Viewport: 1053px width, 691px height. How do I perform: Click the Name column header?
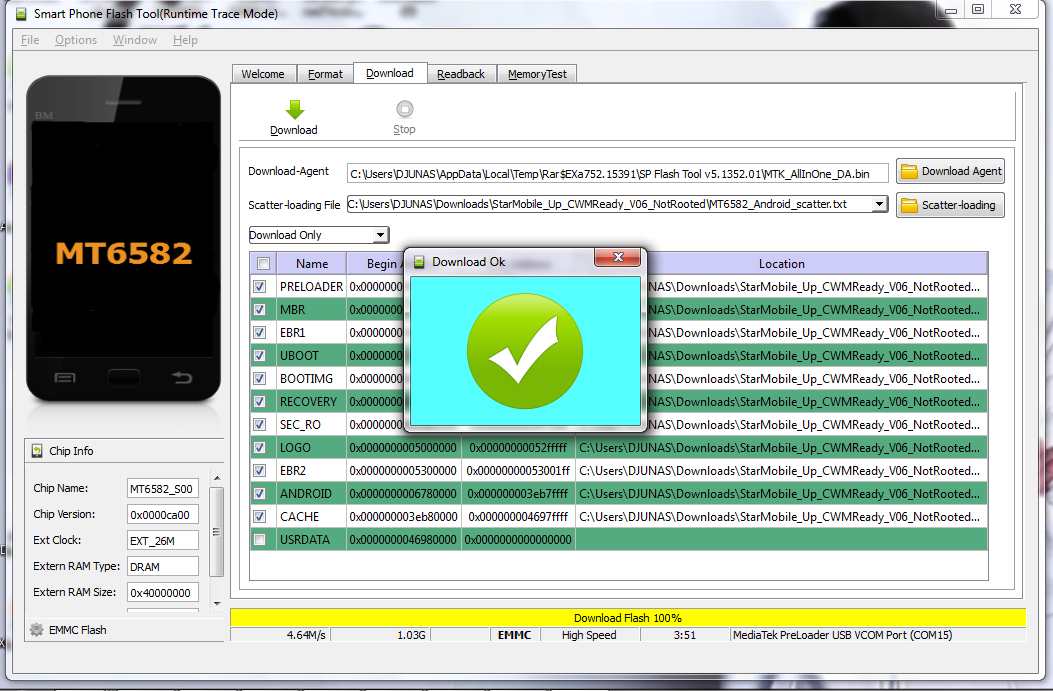tap(312, 264)
